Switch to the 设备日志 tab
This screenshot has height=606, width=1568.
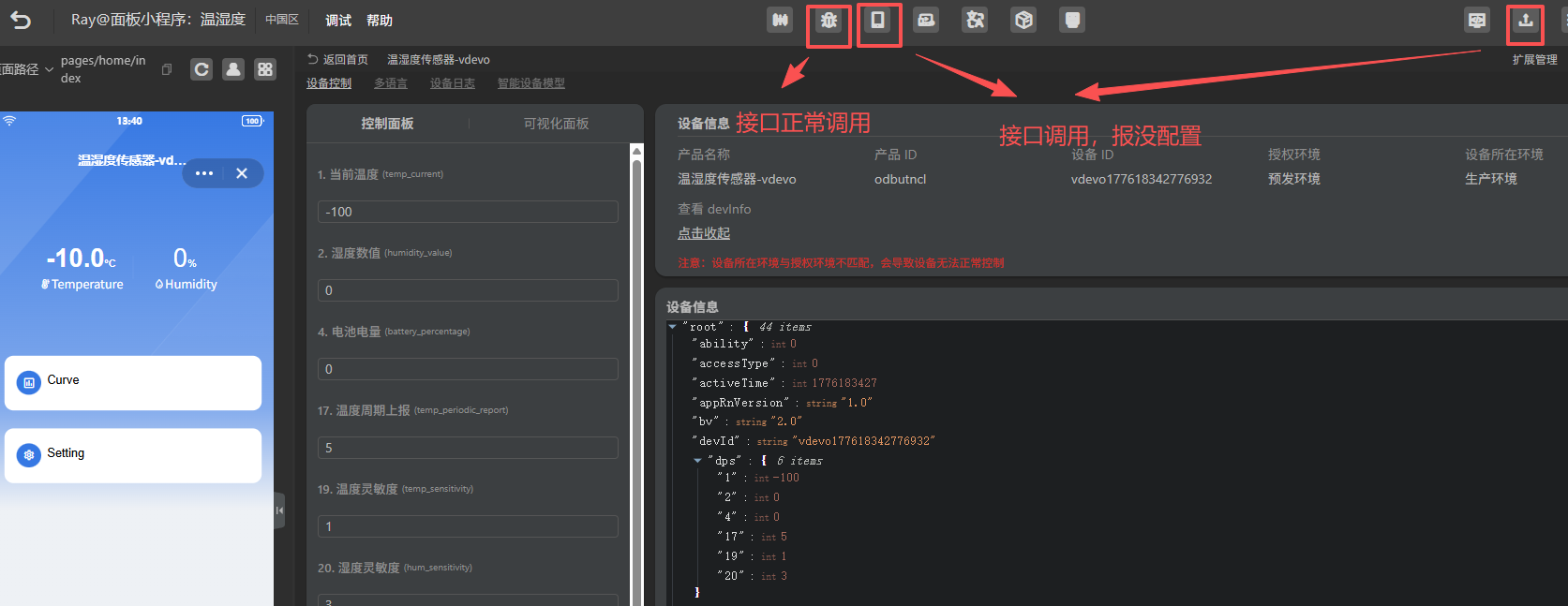coord(453,83)
